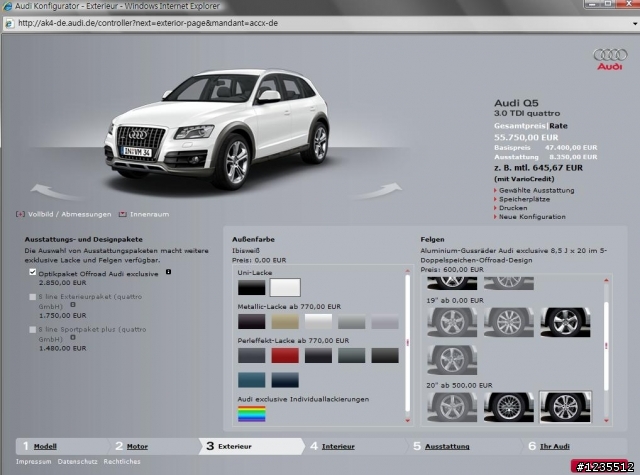Rotate the car view with right arrow
The width and height of the screenshot is (640, 475).
pos(376,191)
